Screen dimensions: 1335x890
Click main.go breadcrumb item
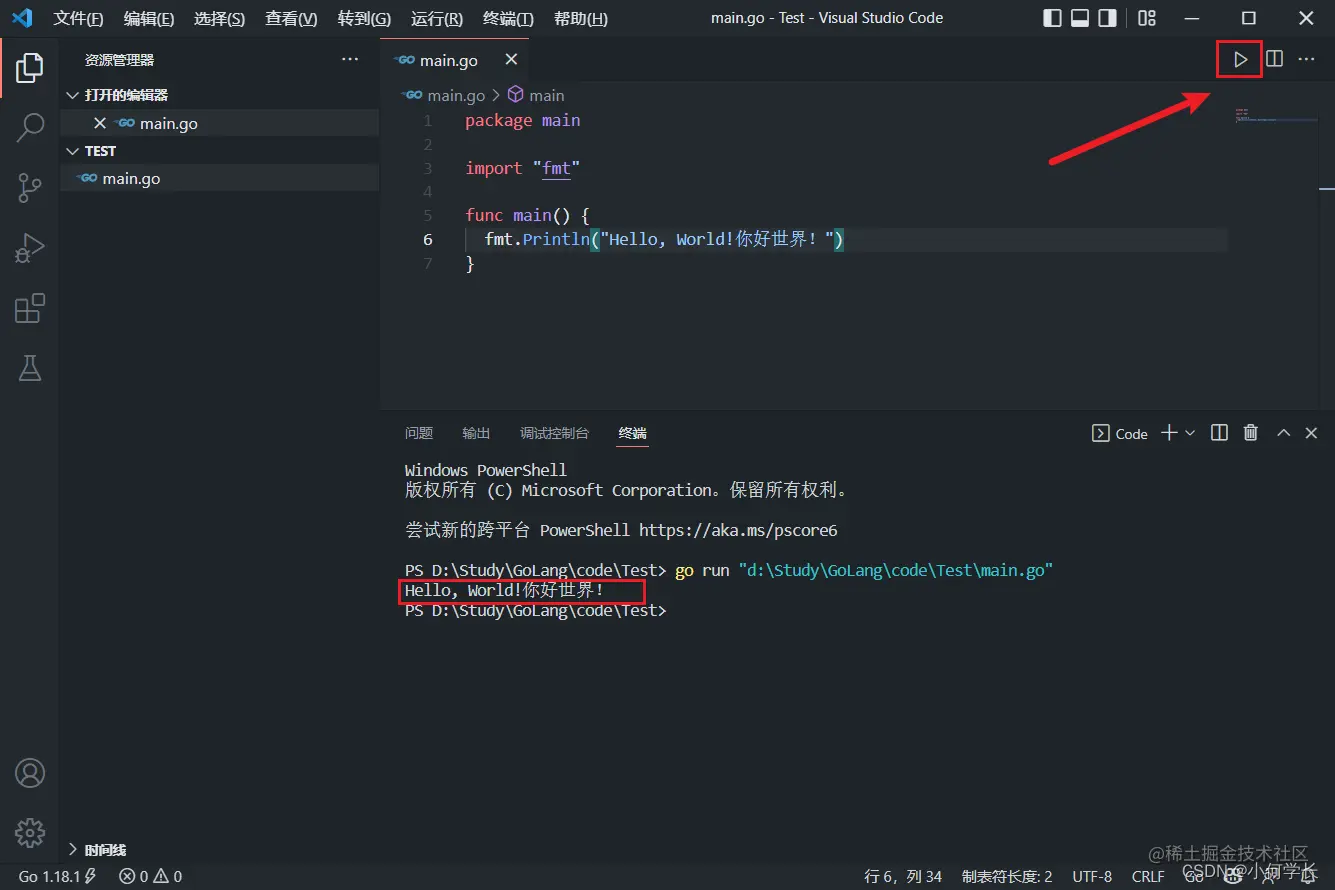[x=456, y=95]
